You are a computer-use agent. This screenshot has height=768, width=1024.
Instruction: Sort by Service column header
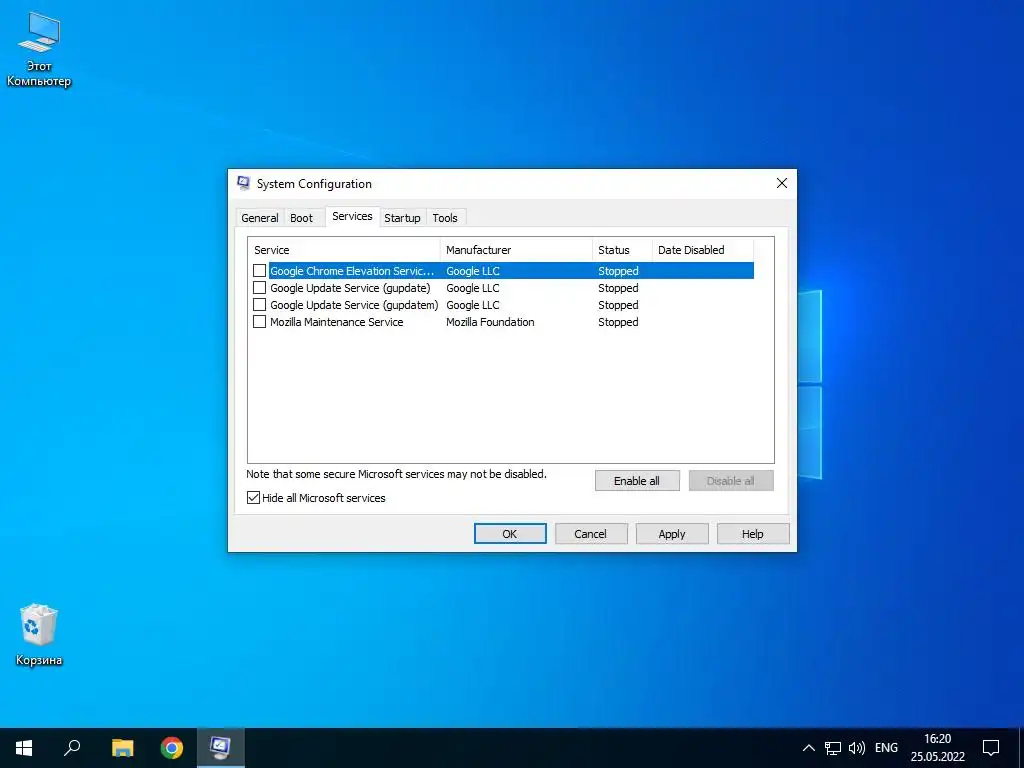coord(344,250)
